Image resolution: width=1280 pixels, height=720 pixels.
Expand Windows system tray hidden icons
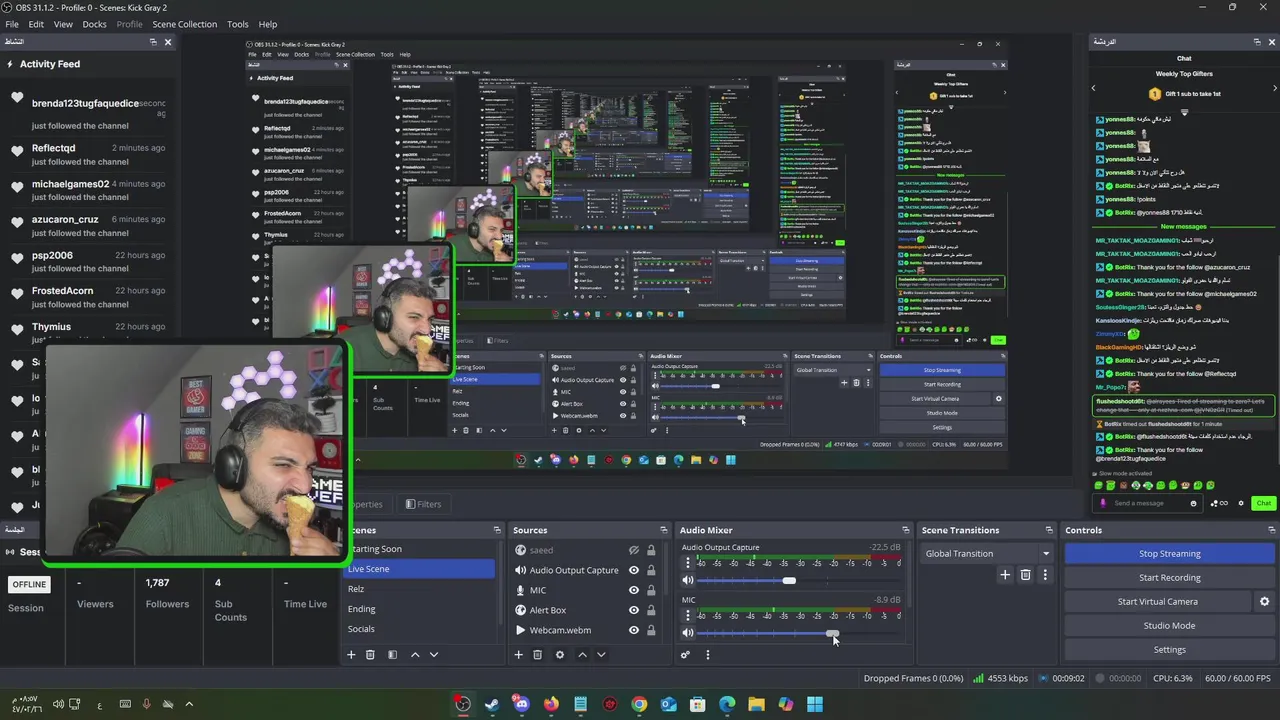[189, 704]
